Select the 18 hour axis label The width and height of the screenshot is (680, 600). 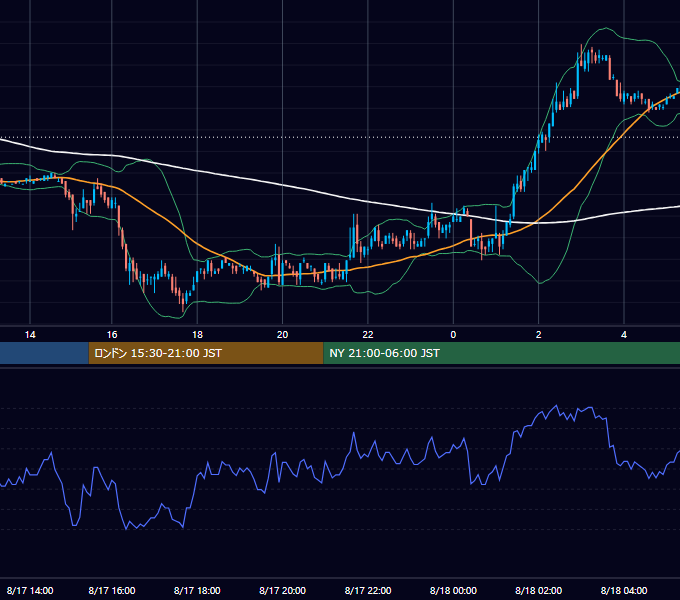coord(197,335)
